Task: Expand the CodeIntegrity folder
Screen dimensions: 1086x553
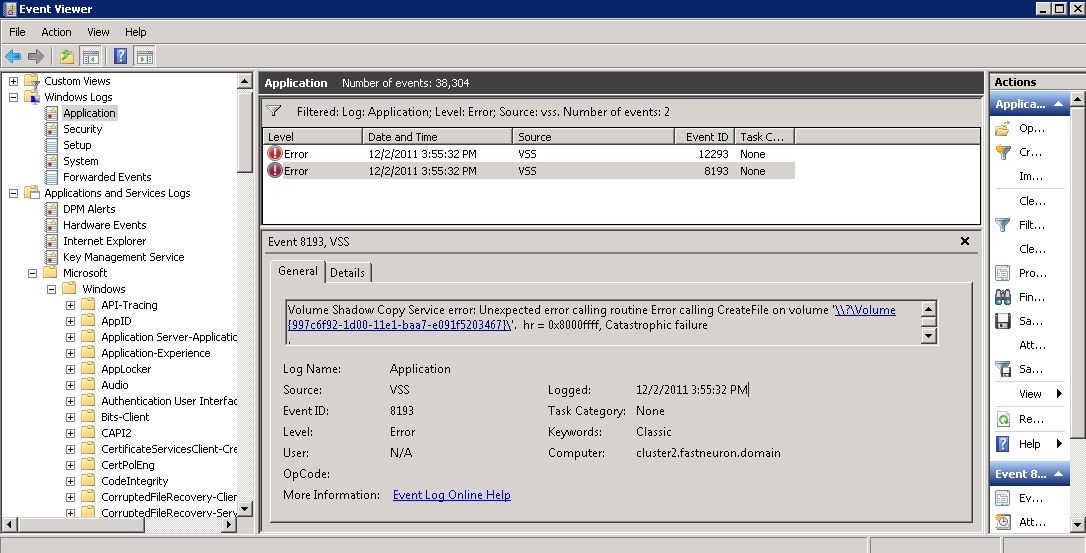Action: pos(70,481)
